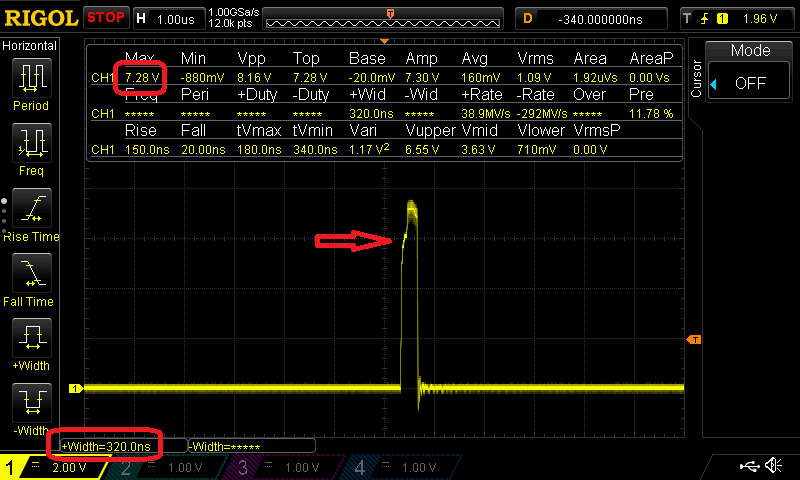The height and width of the screenshot is (480, 800).
Task: Open horizontal timebase H 1.00us setting
Action: [166, 18]
